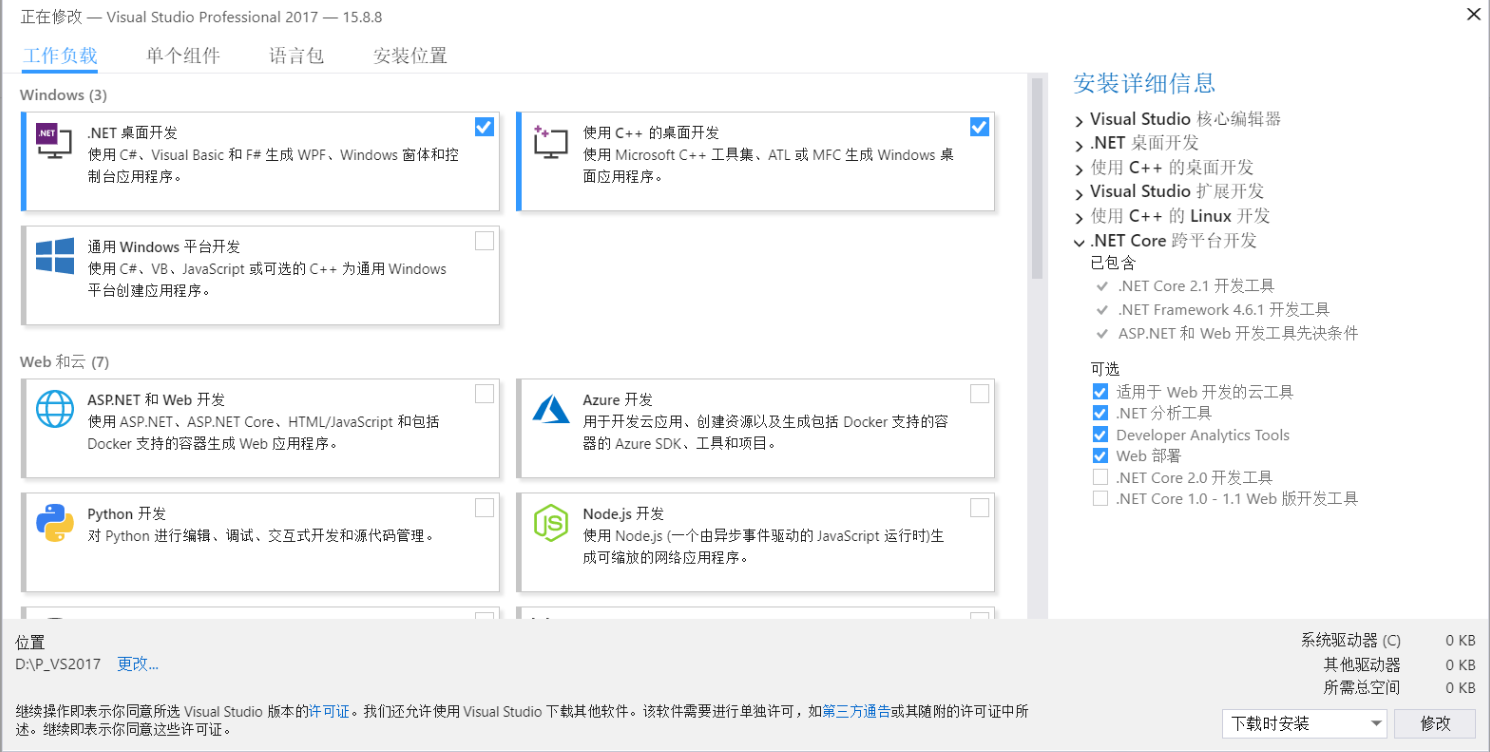Click the 修改 button
The width and height of the screenshot is (1490, 752).
pos(1435,723)
